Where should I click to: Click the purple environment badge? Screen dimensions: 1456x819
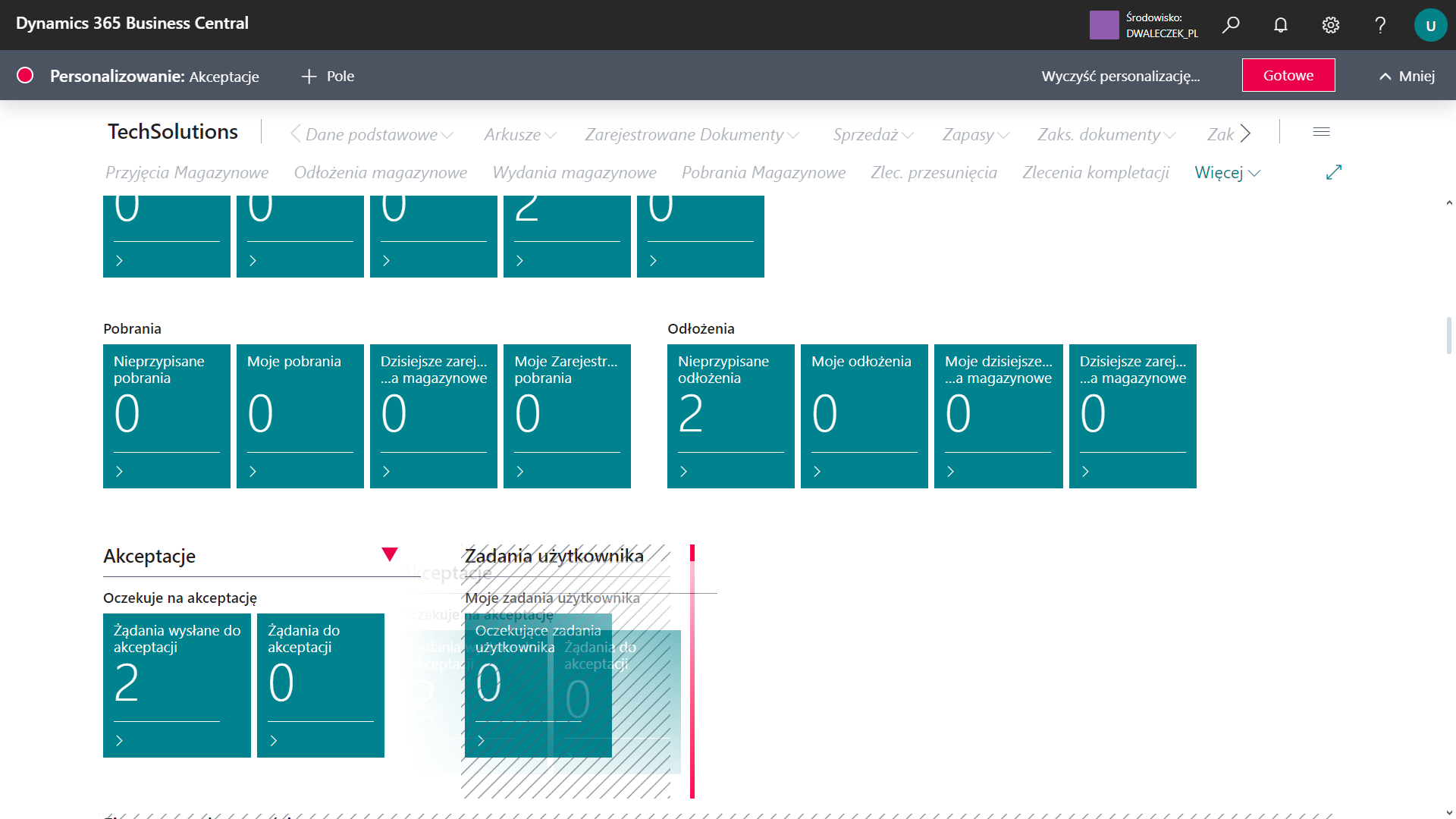1104,25
